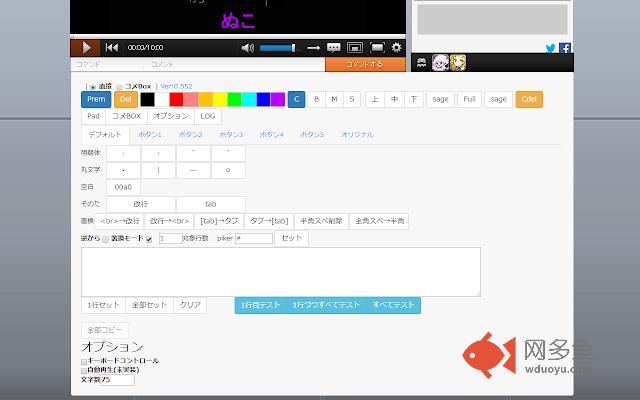
Task: Pick the black color swatch
Action: [147, 100]
